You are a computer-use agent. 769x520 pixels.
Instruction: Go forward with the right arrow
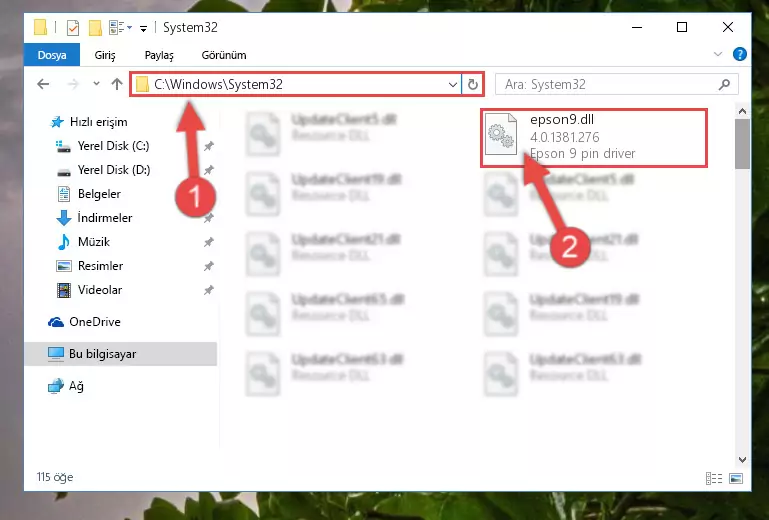pos(73,84)
